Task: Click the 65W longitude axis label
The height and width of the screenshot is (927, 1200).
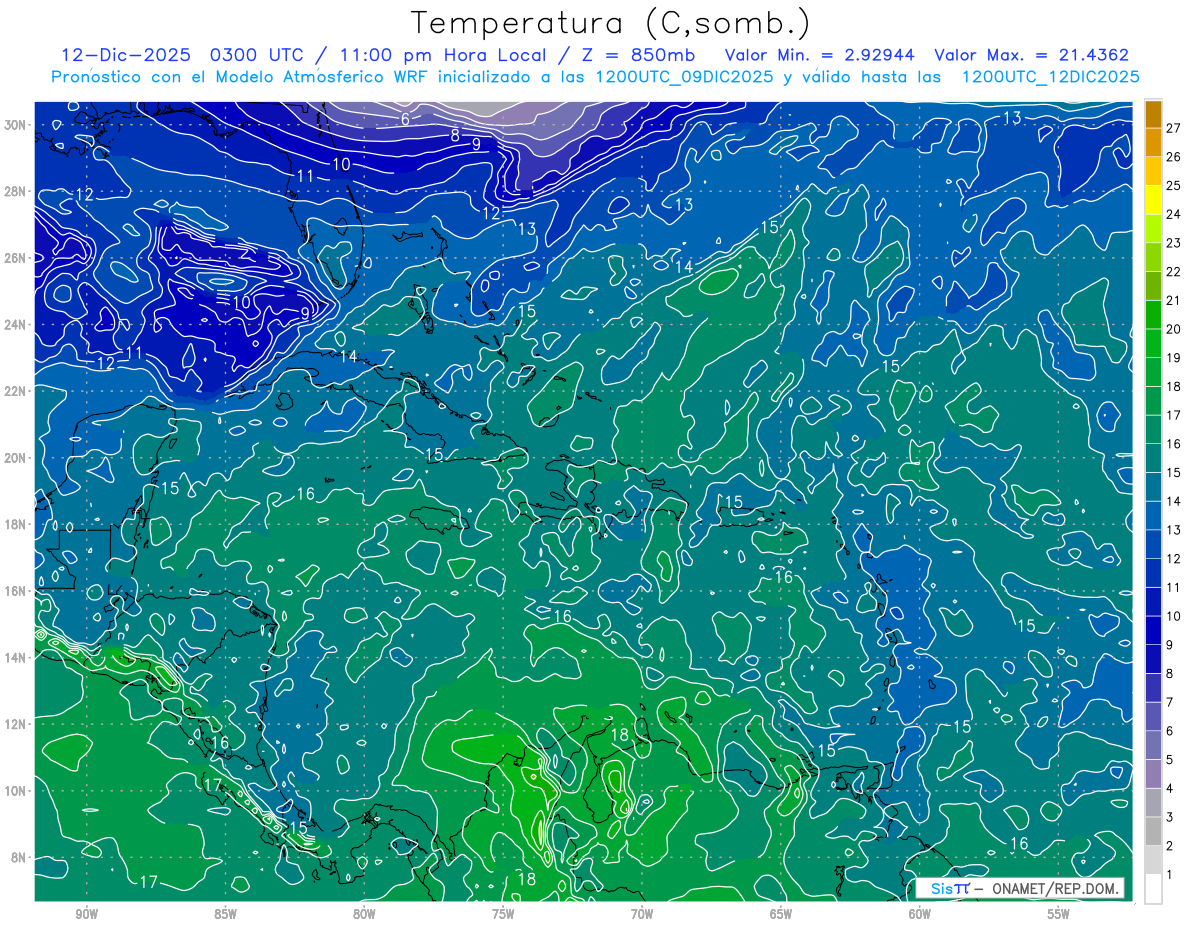Action: 781,914
